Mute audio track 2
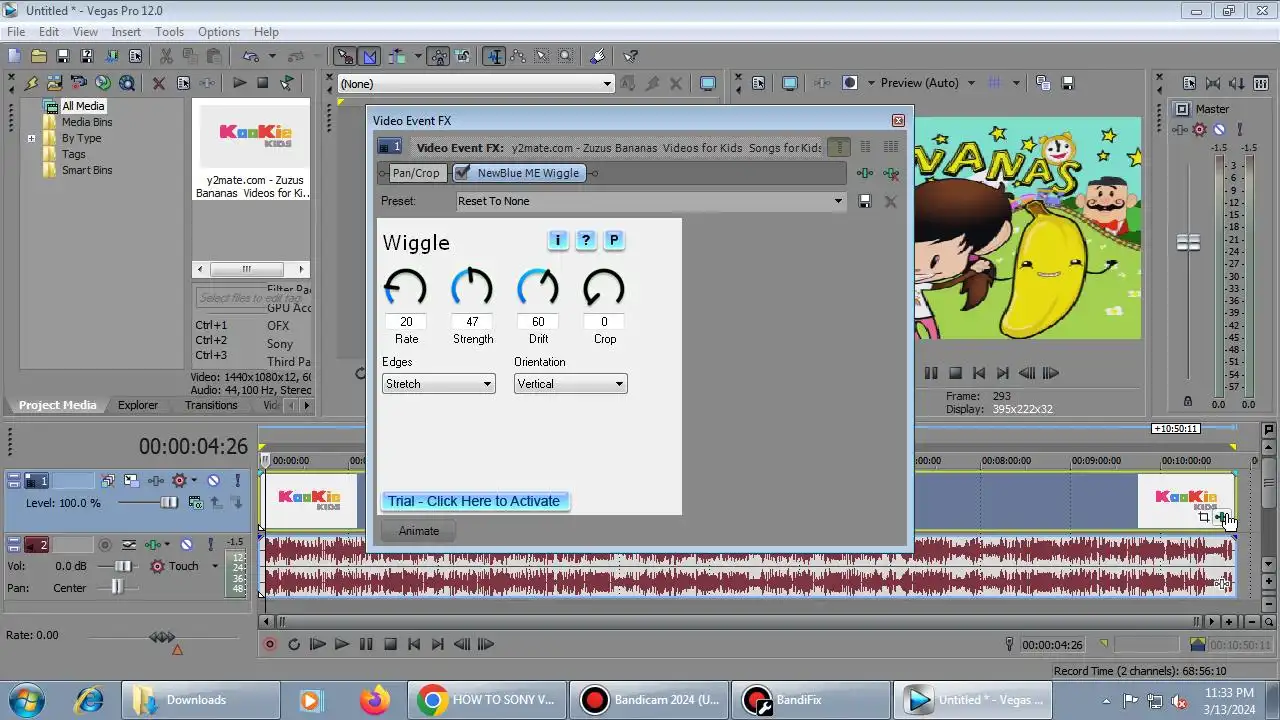1280x720 pixels. (x=186, y=545)
